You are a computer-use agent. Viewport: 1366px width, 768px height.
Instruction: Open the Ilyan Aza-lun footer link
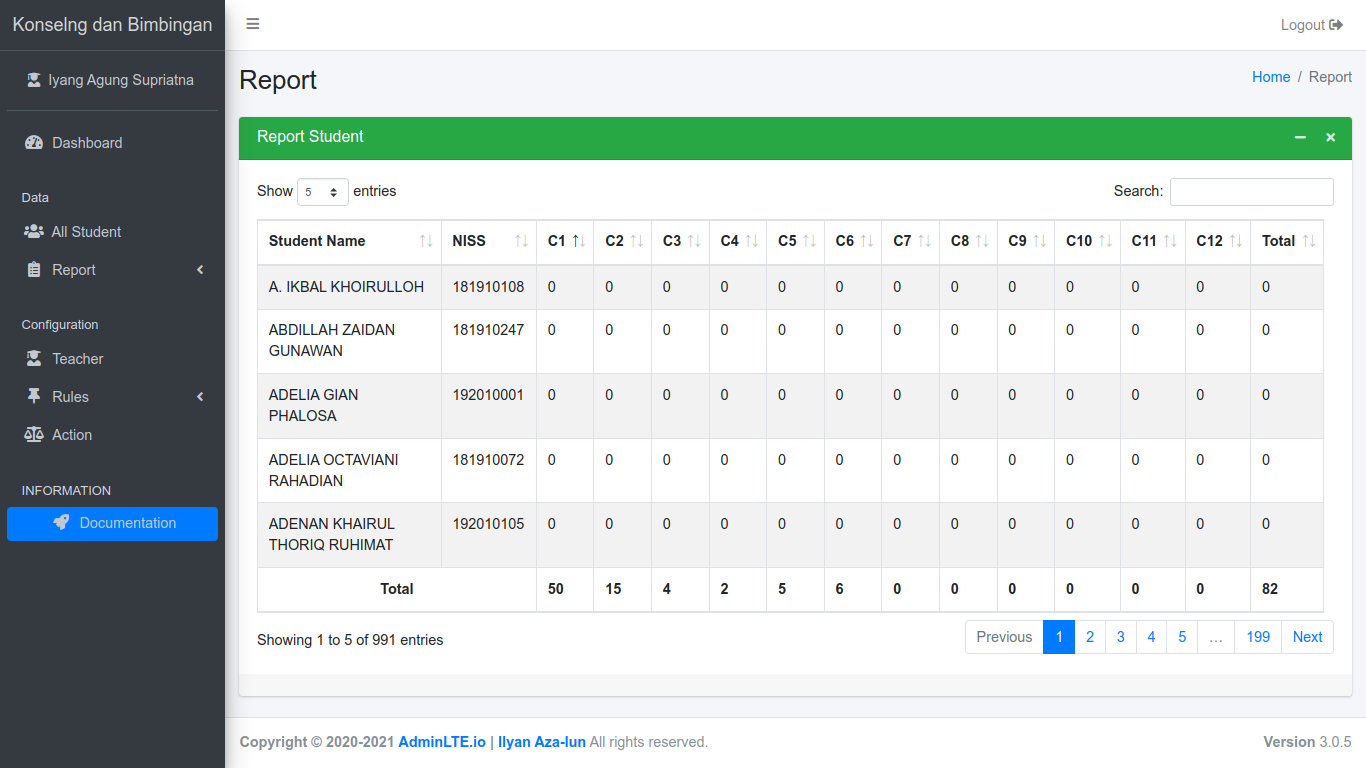542,742
